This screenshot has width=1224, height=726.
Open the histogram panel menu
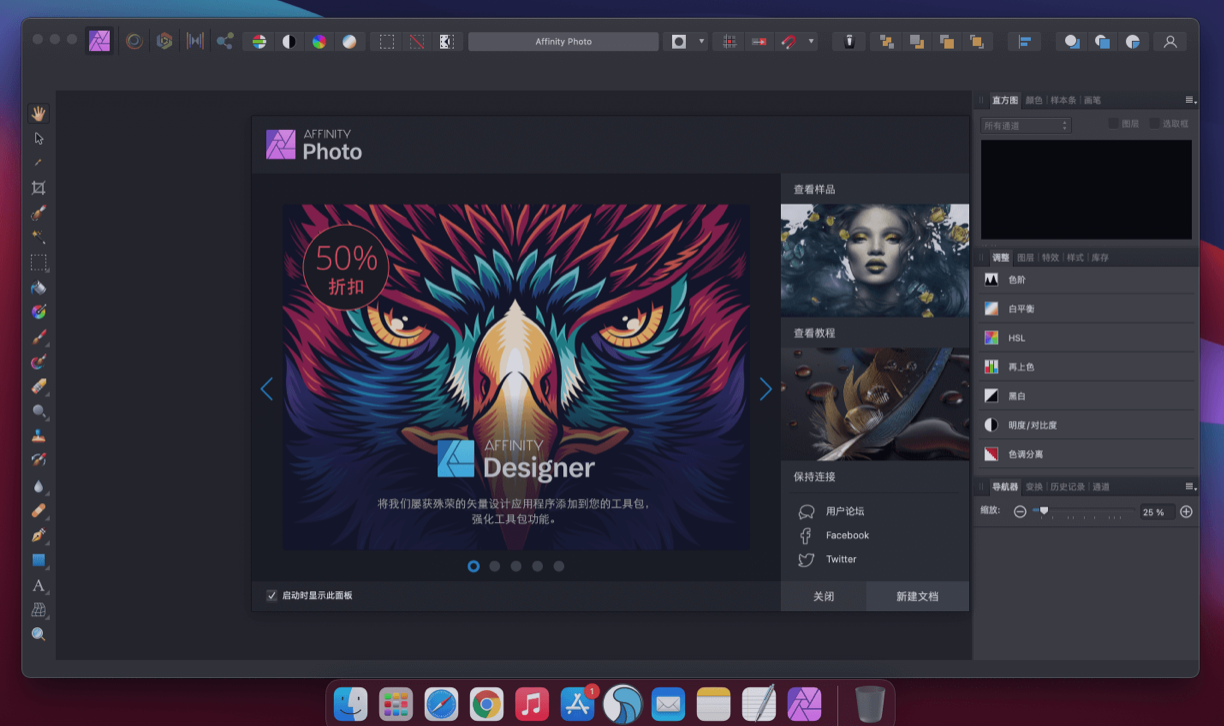click(1190, 99)
